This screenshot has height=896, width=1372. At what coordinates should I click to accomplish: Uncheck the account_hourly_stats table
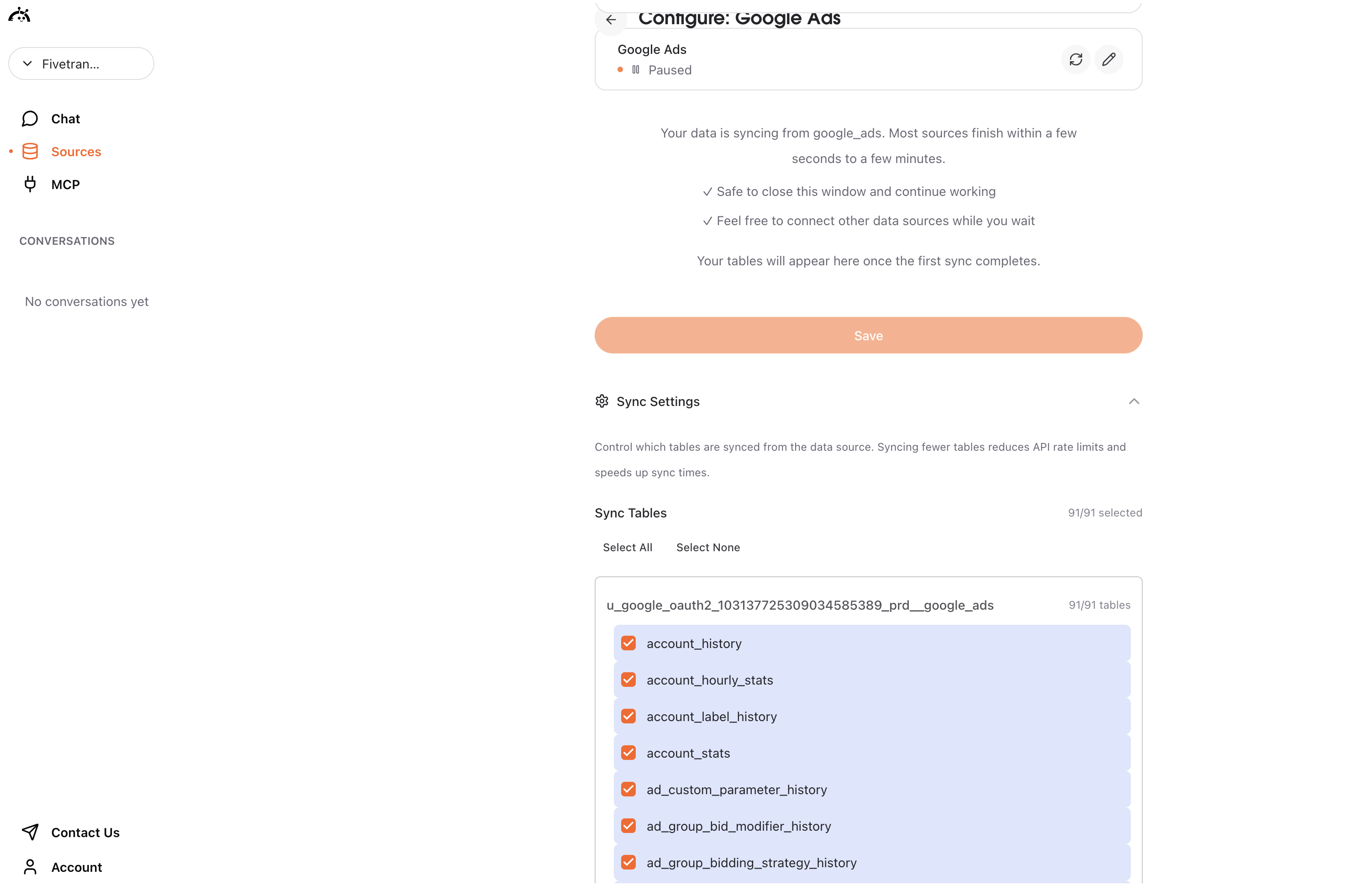click(x=628, y=679)
